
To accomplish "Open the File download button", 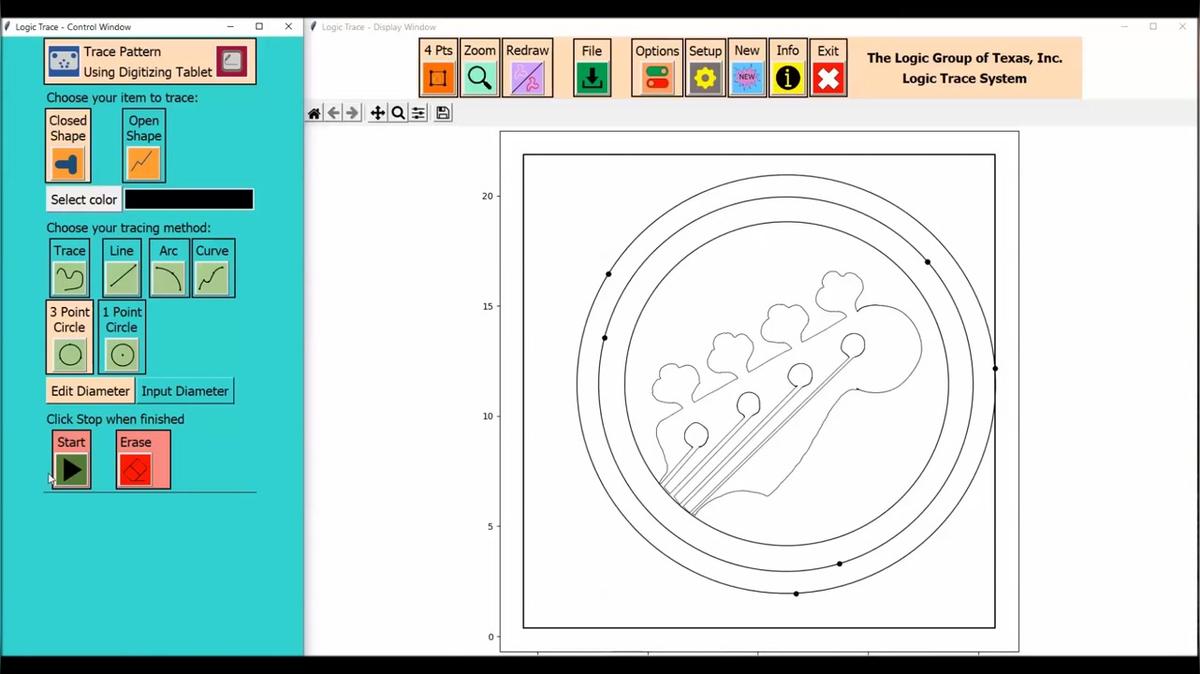I will tap(592, 68).
